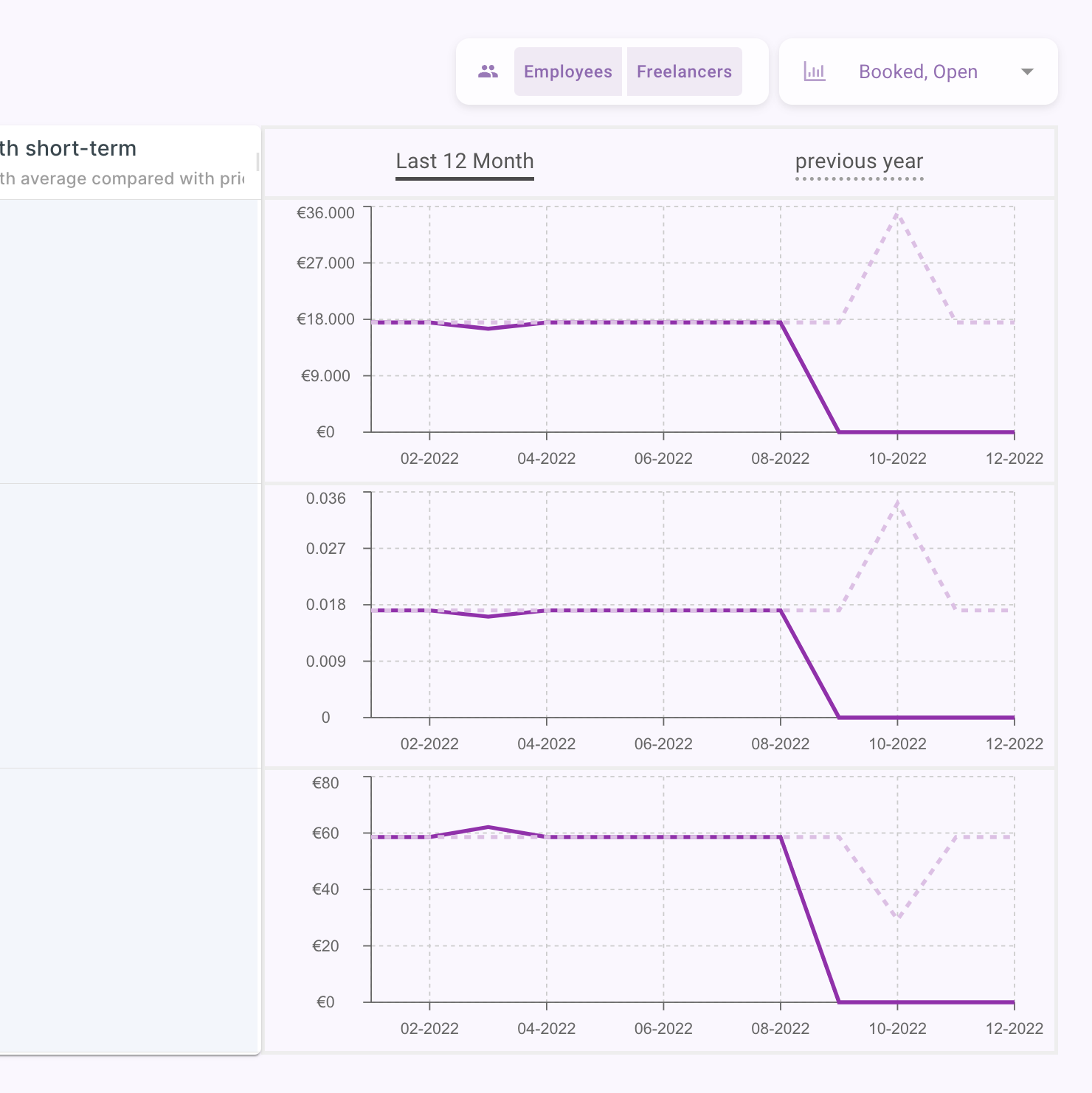The width and height of the screenshot is (1092, 1093).
Task: Click the short-term panel heading
Action: (69, 148)
